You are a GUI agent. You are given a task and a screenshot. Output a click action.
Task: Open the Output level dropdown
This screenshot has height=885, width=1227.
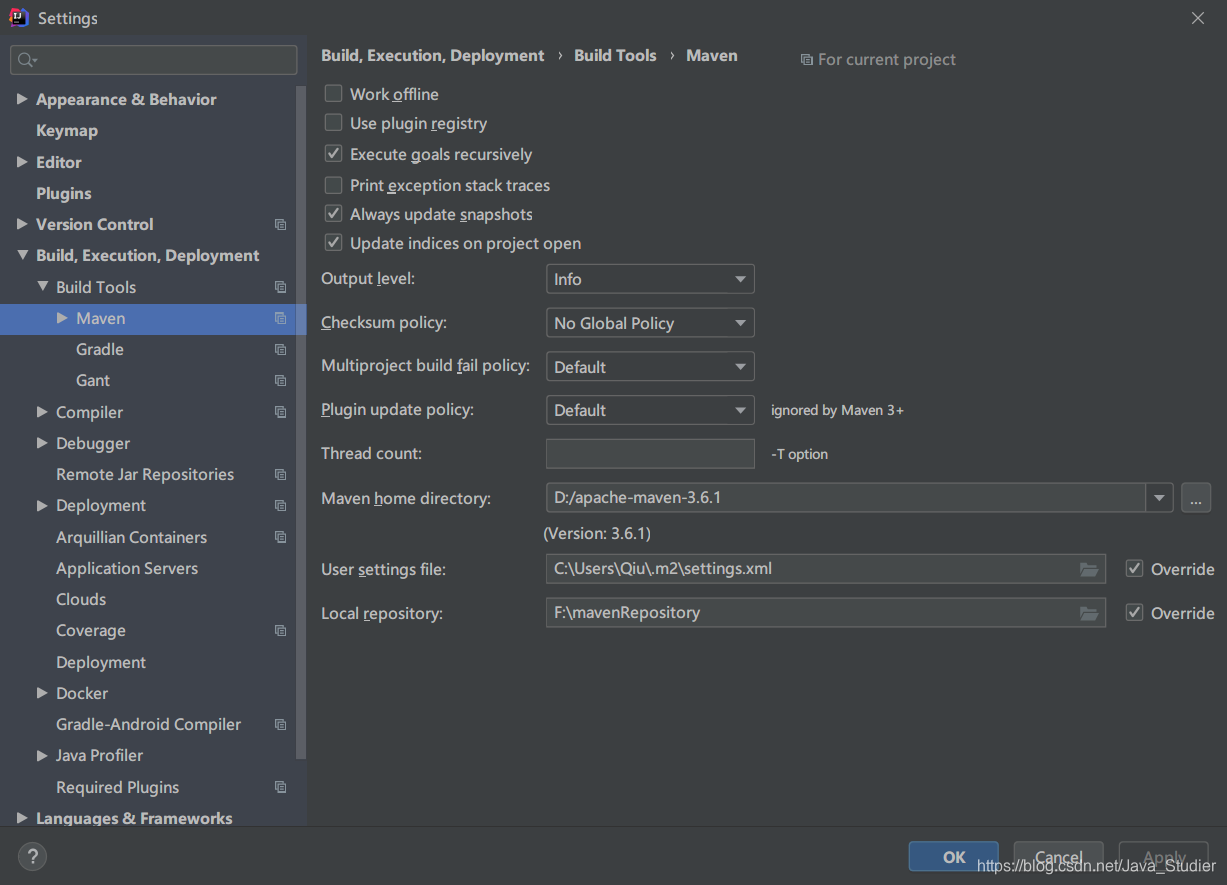click(x=650, y=279)
